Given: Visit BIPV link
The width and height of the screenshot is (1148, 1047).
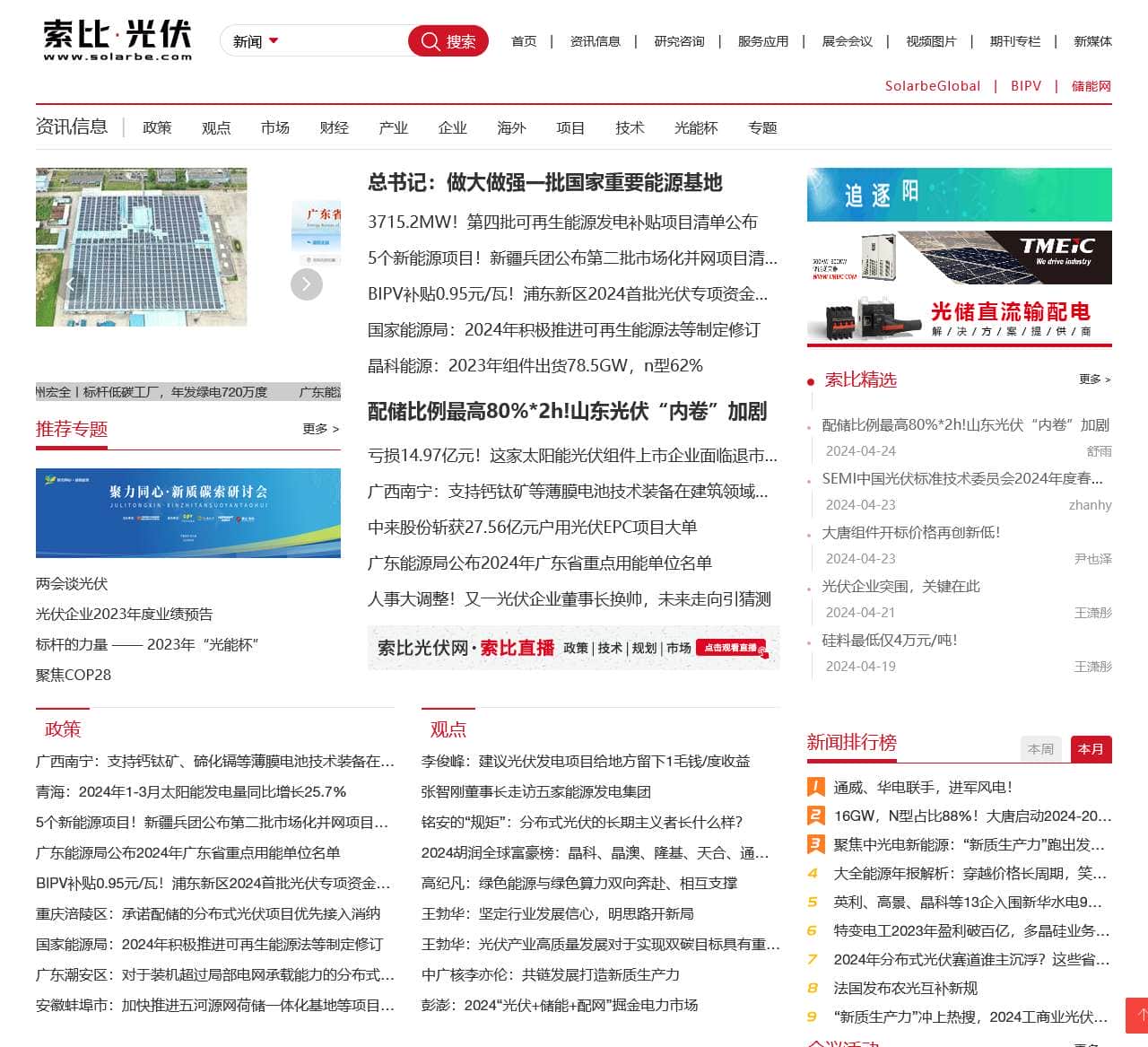Looking at the screenshot, I should [x=1026, y=86].
